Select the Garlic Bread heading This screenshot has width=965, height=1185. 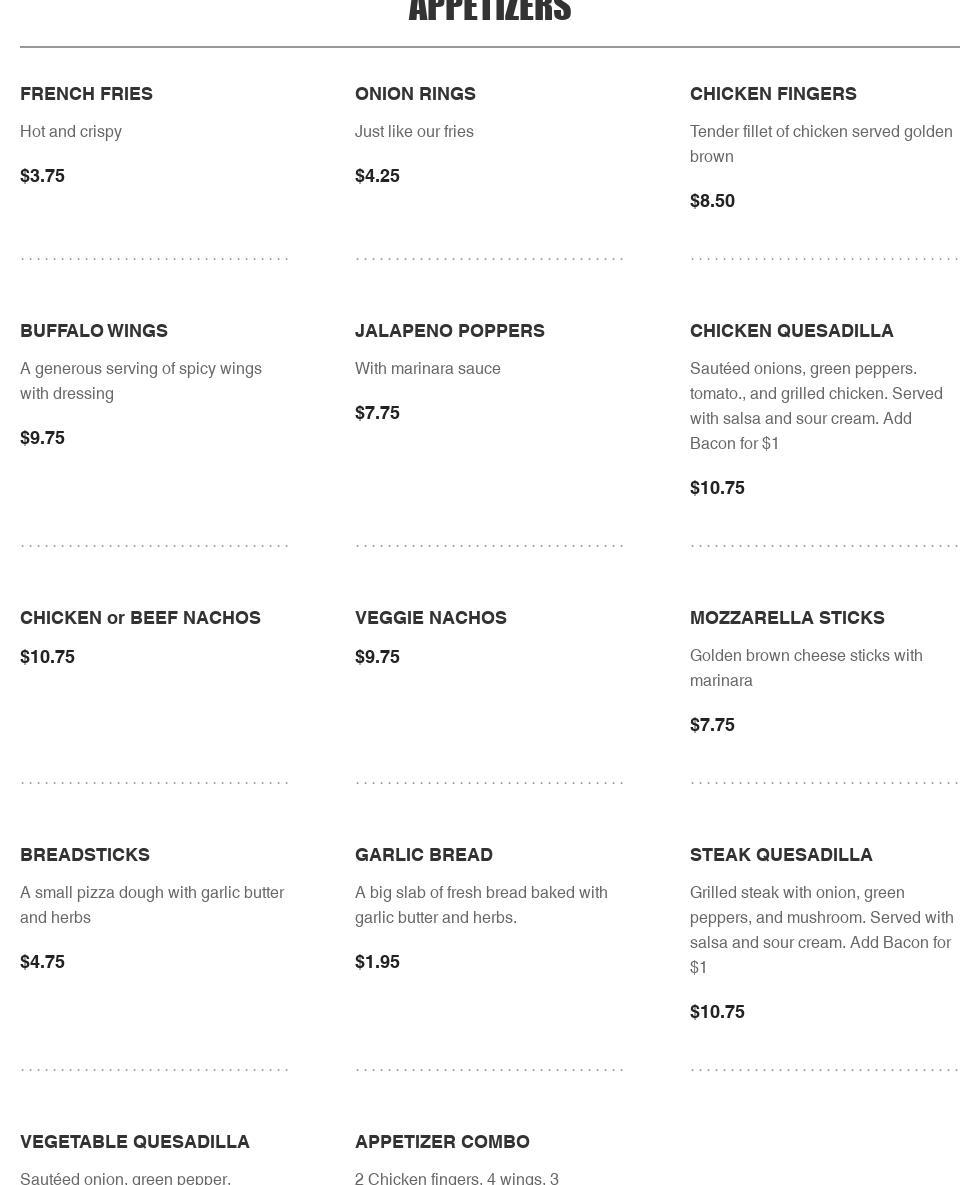click(x=423, y=855)
